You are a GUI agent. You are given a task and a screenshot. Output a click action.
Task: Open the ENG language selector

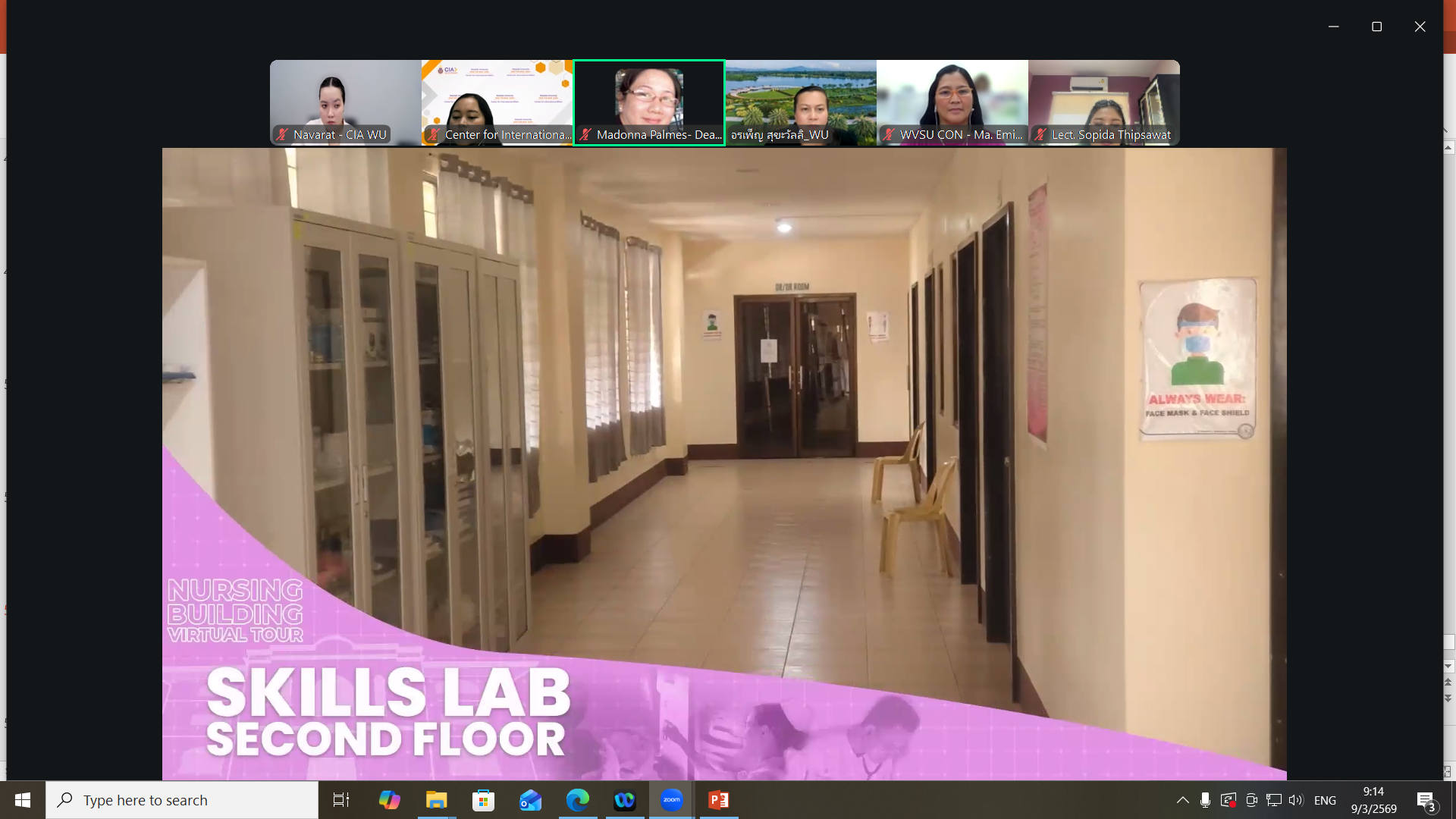point(1325,800)
